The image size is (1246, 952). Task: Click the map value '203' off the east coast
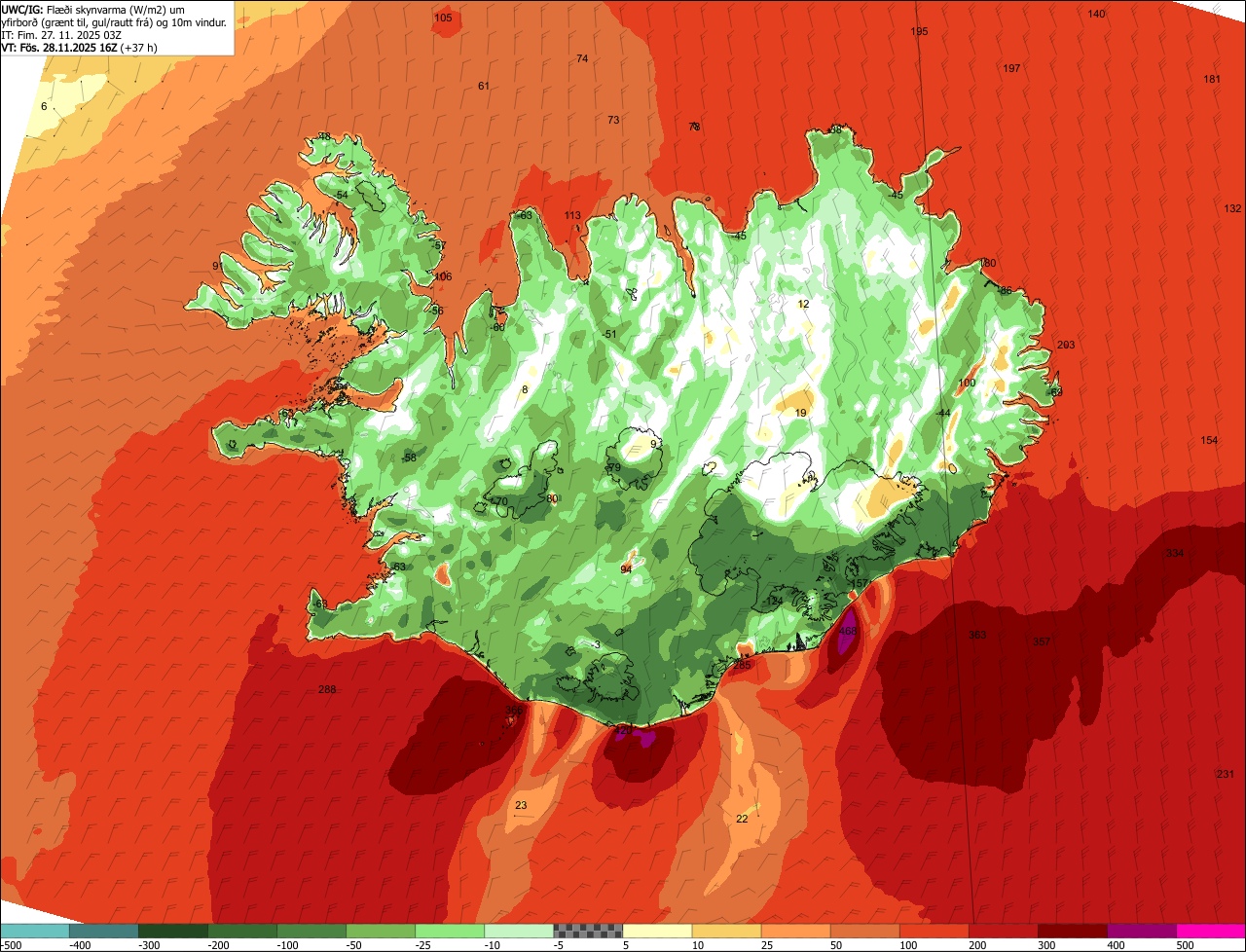point(1066,345)
